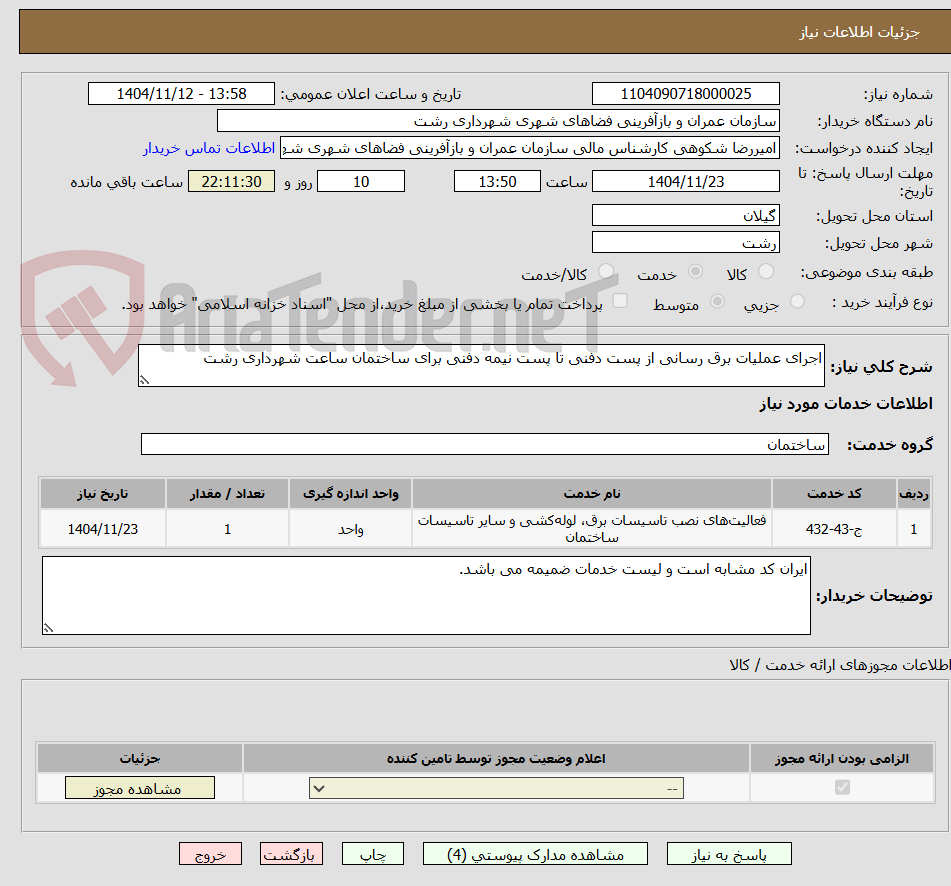Click the بازگشت back button
The height and width of the screenshot is (886, 951).
tap(291, 854)
